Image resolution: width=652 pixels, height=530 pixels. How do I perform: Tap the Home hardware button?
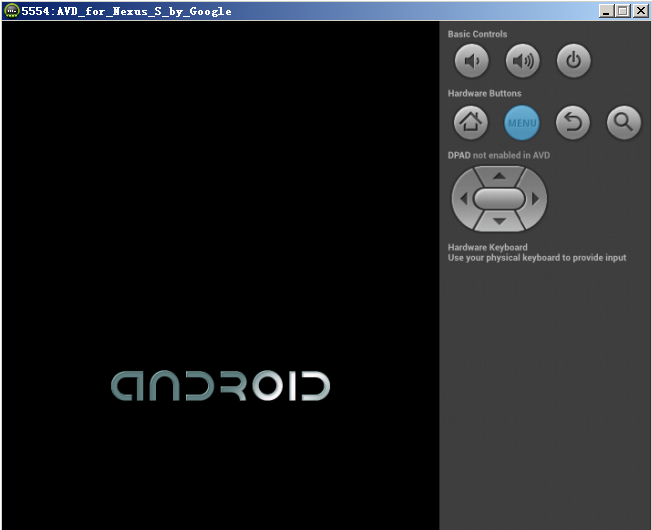pyautogui.click(x=471, y=123)
